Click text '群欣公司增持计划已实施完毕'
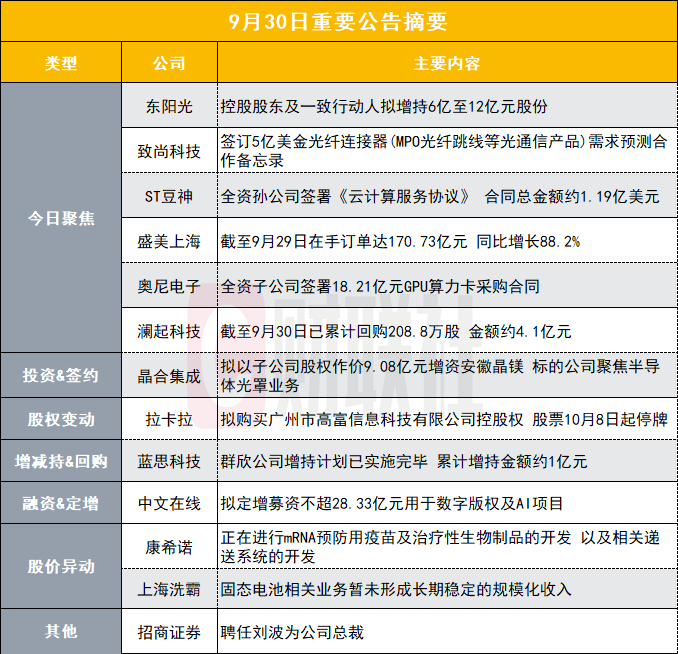Image resolution: width=678 pixels, height=654 pixels. point(324,462)
